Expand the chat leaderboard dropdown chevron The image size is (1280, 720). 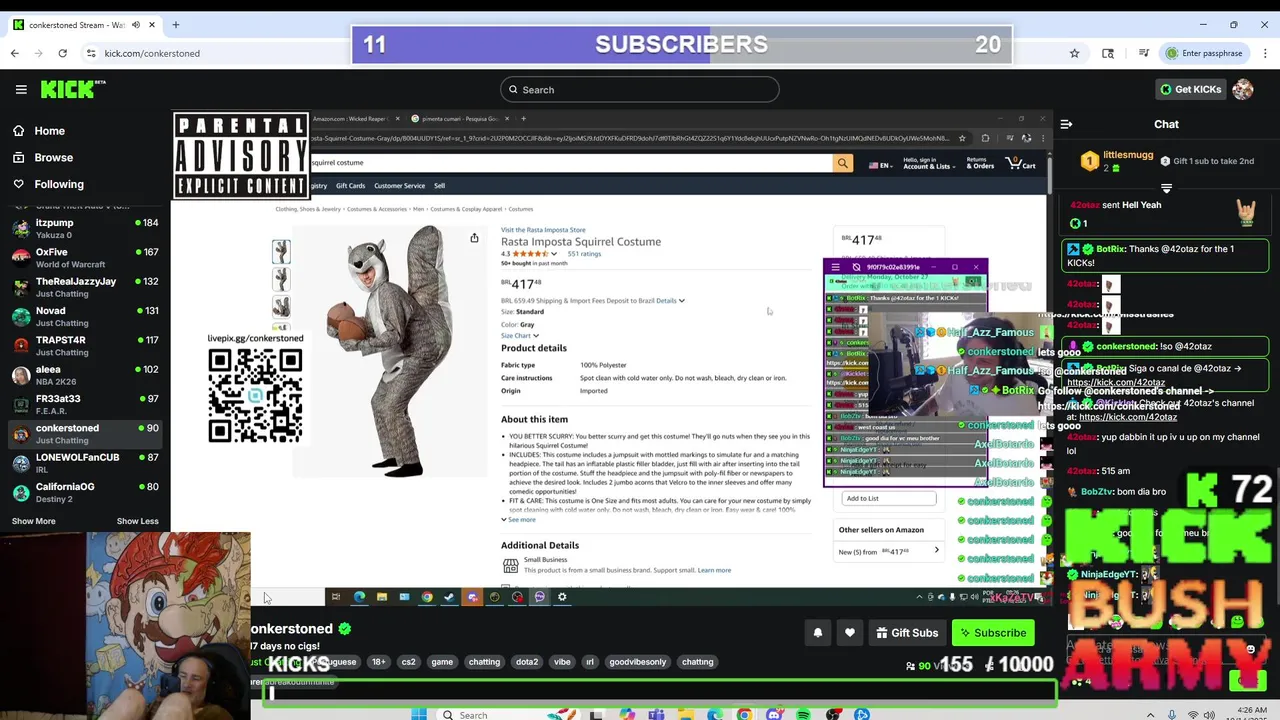point(1166,188)
